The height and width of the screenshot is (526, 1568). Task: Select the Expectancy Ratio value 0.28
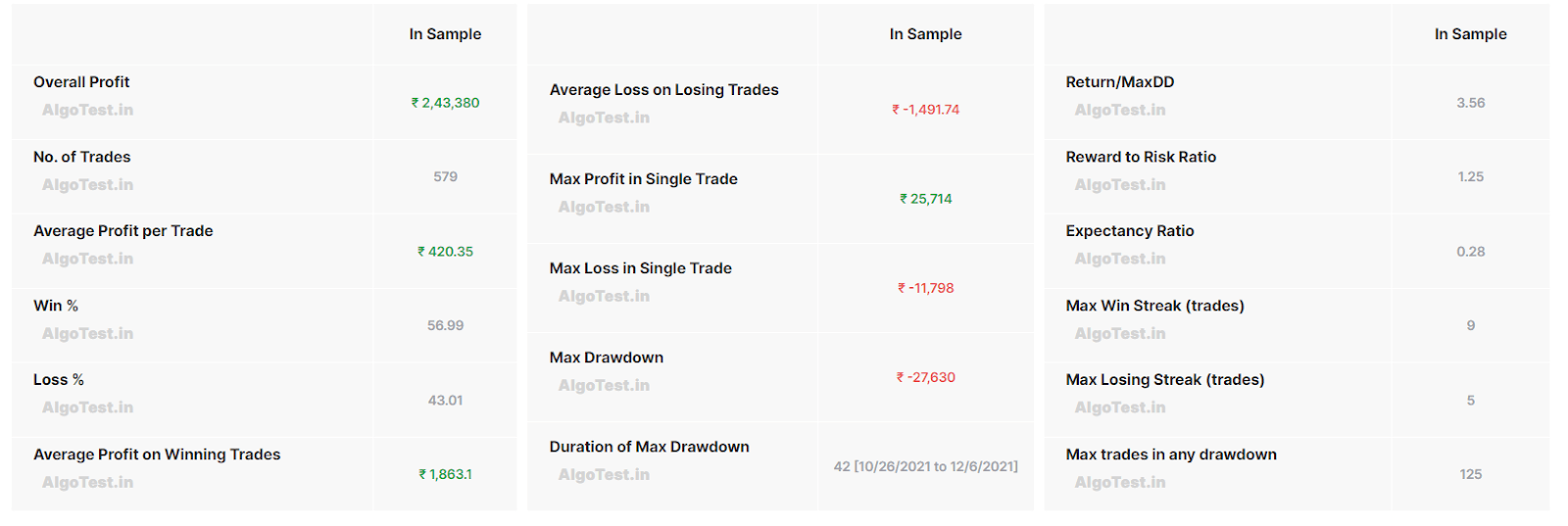(x=1470, y=252)
